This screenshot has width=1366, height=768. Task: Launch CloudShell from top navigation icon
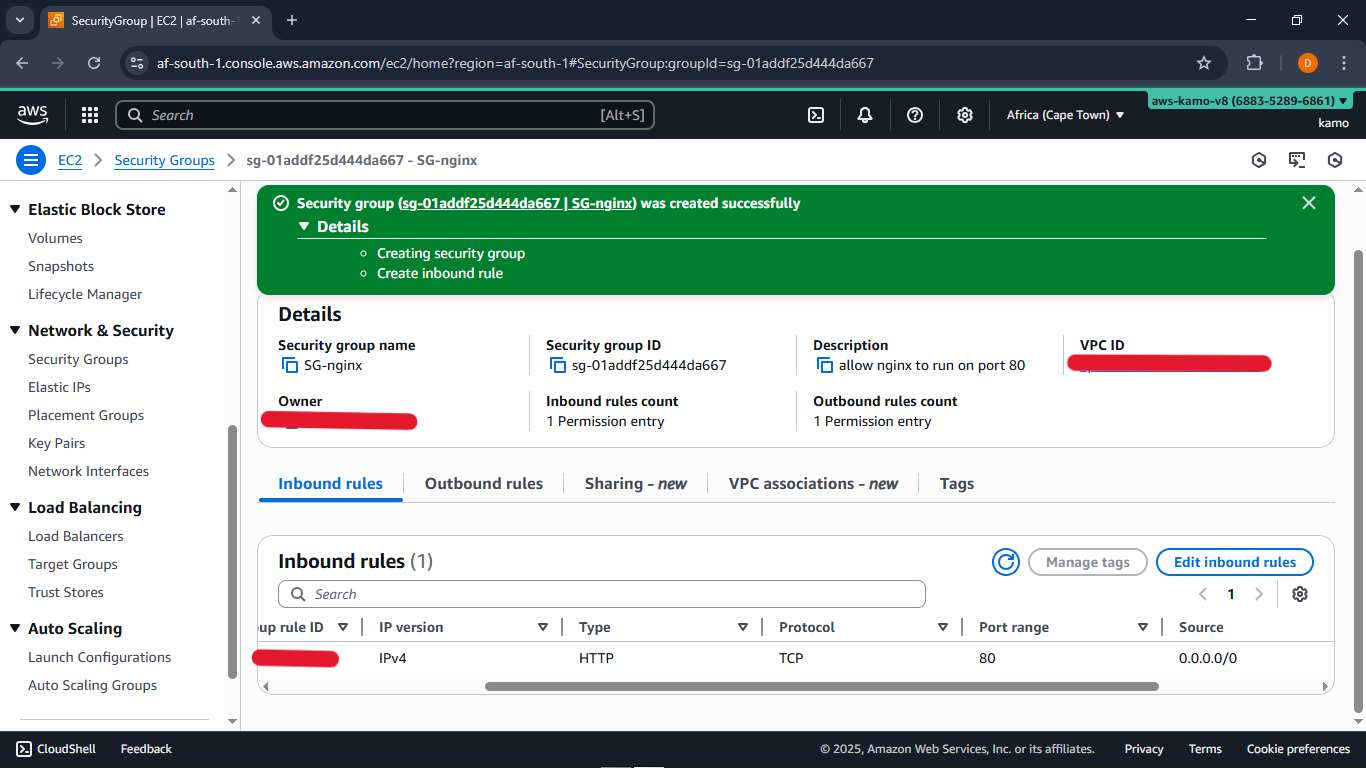pos(816,115)
